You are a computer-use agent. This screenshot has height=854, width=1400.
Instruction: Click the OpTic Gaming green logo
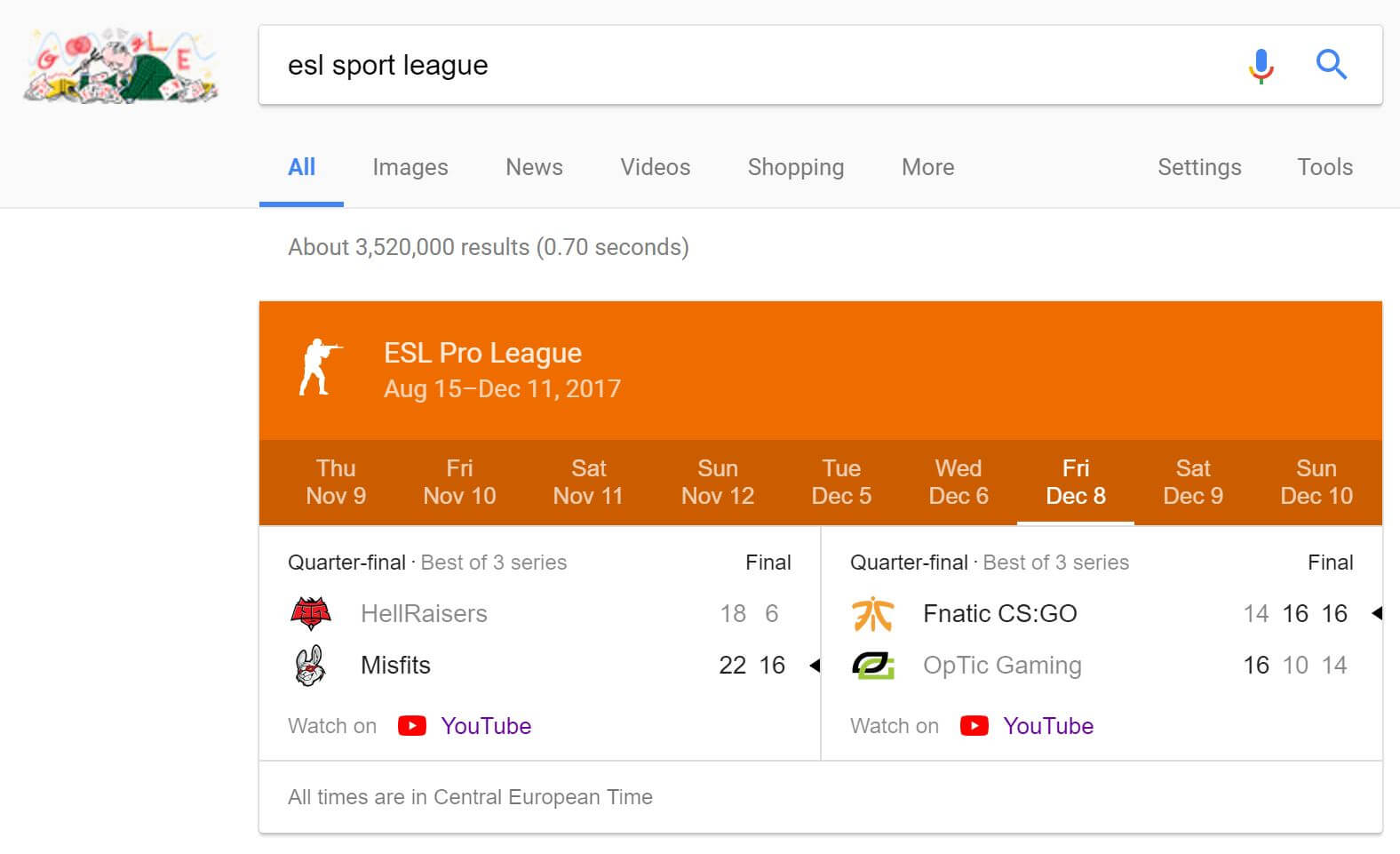(x=873, y=665)
